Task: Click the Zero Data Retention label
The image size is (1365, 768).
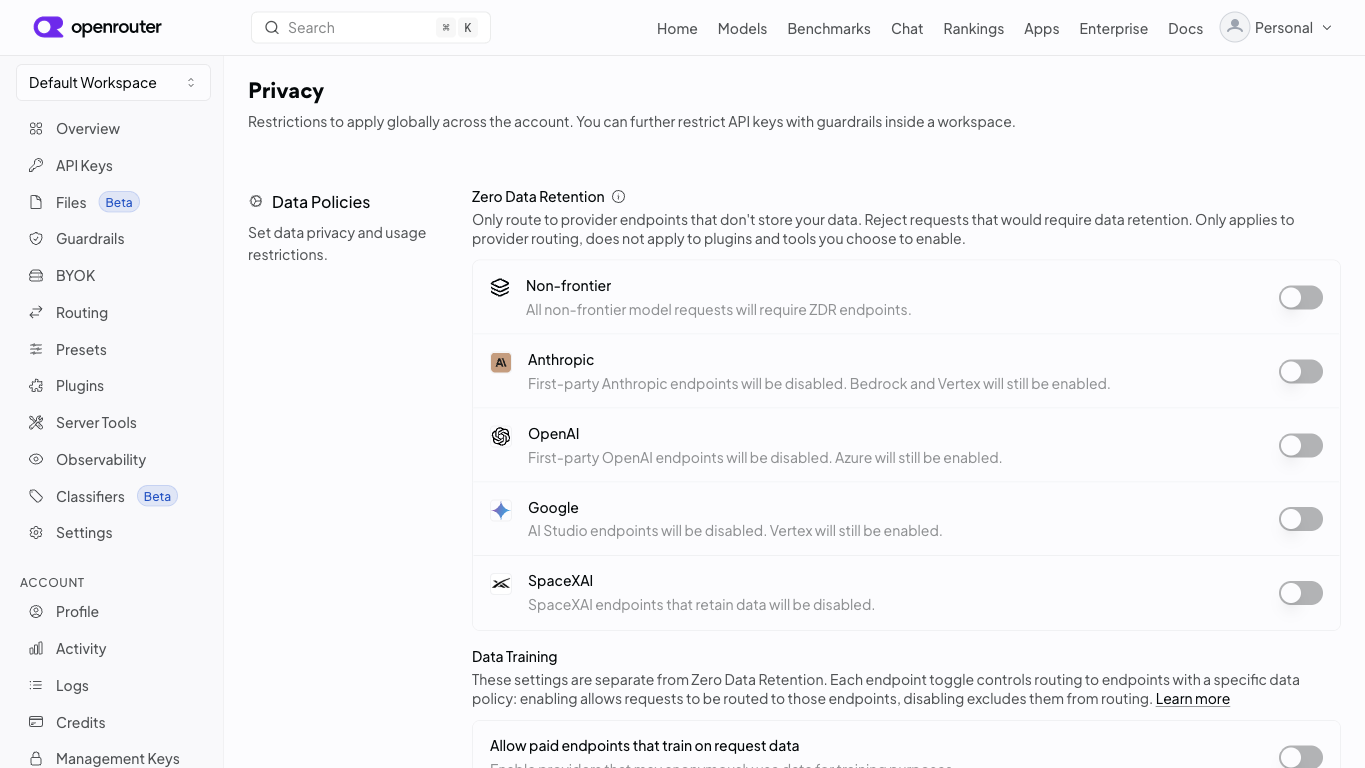Action: click(538, 197)
